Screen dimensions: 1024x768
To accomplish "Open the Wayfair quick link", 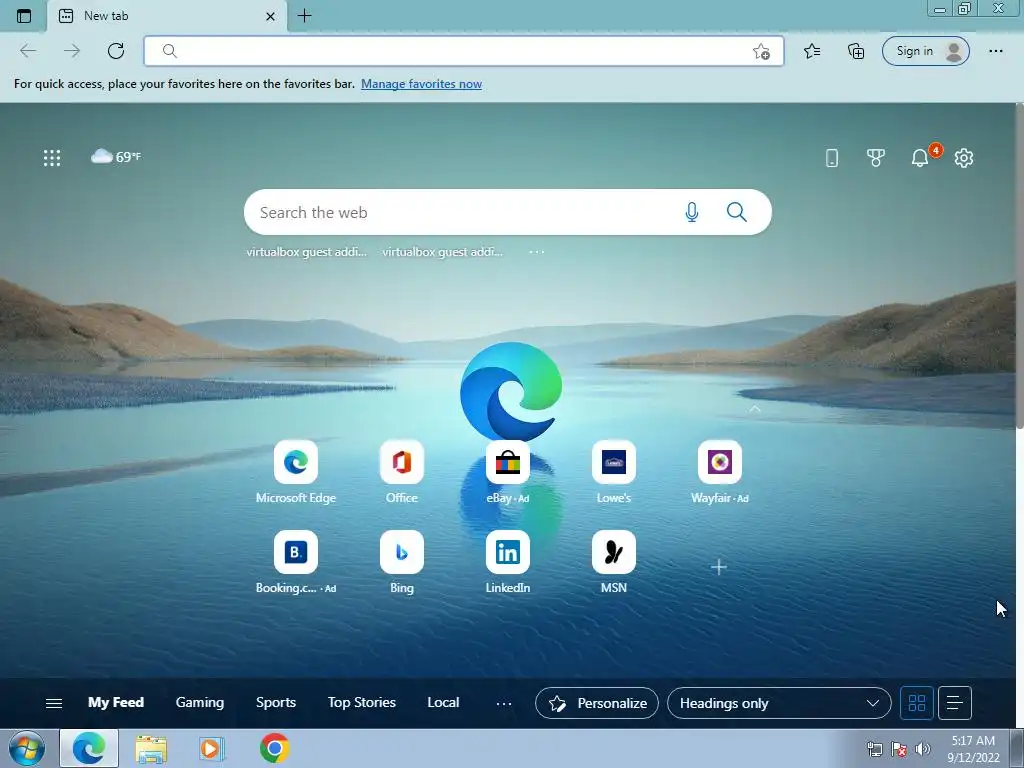I will [720, 473].
